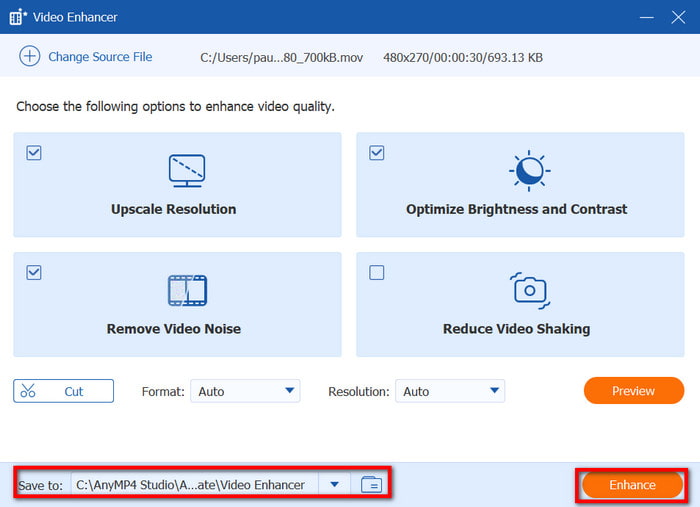Viewport: 700px width, 507px height.
Task: Close the Video Enhancer window
Action: (x=678, y=17)
